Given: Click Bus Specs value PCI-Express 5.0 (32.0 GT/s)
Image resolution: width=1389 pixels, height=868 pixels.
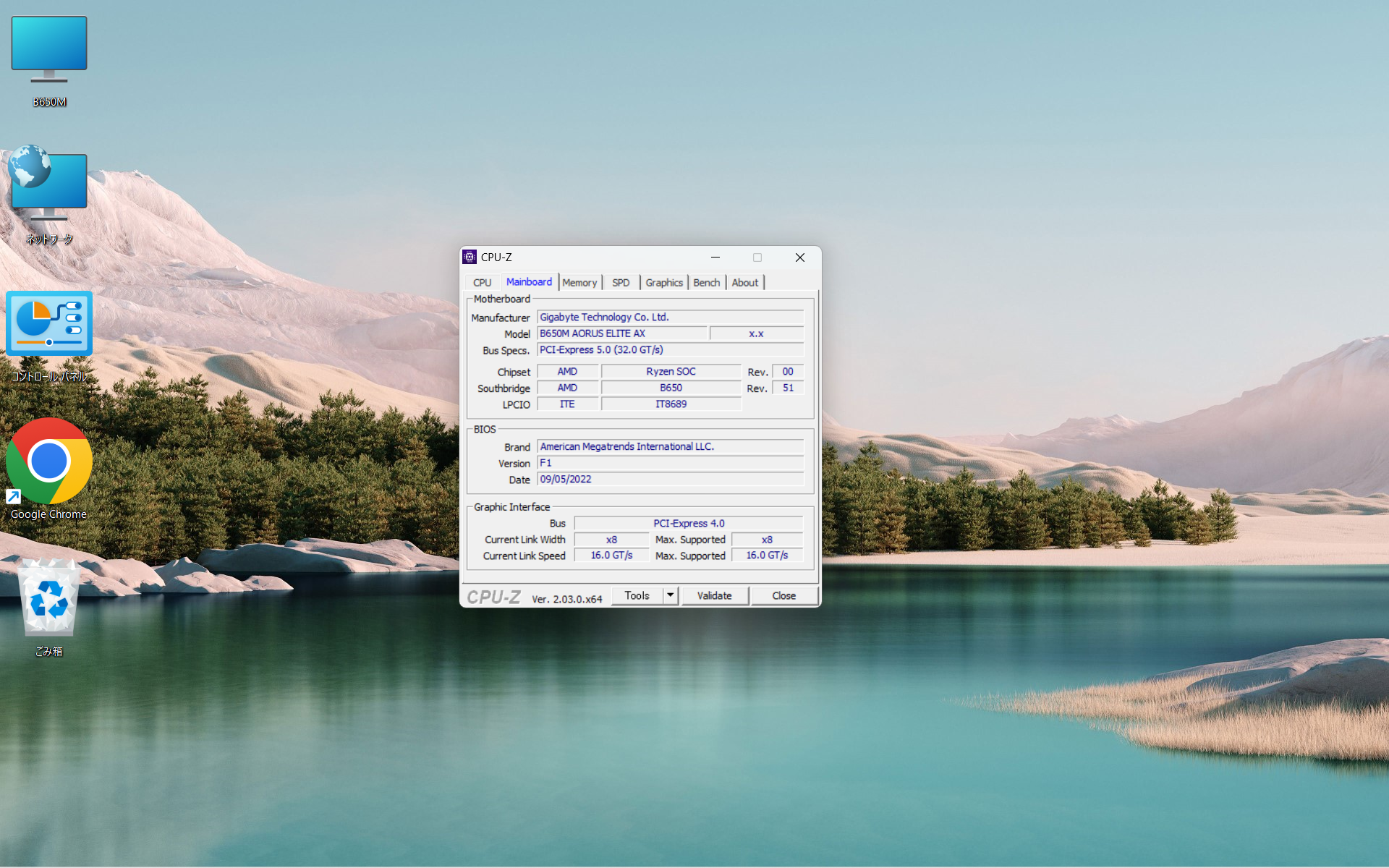Looking at the screenshot, I should pyautogui.click(x=670, y=349).
